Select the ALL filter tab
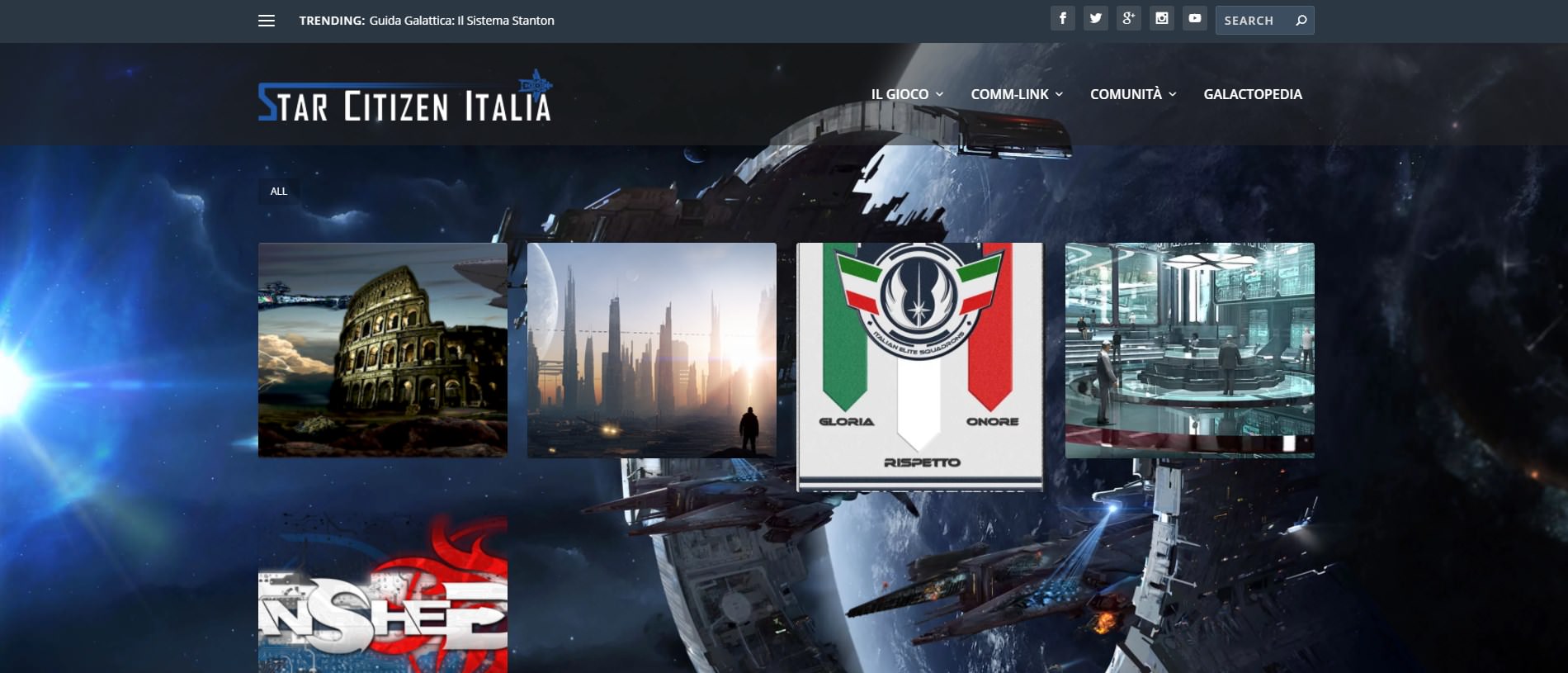The width and height of the screenshot is (1568, 673). click(x=279, y=192)
